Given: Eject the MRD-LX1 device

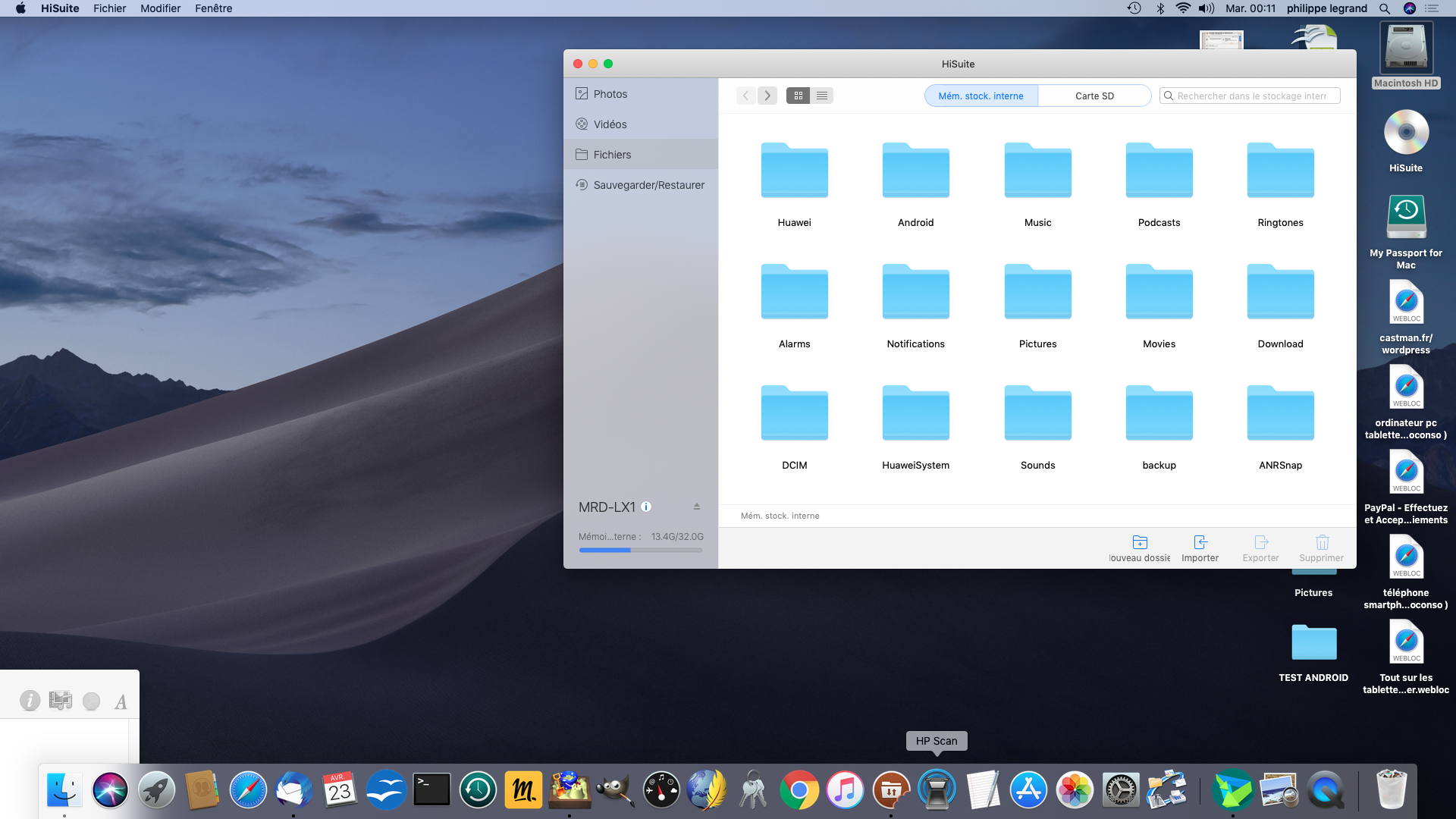Looking at the screenshot, I should (696, 507).
